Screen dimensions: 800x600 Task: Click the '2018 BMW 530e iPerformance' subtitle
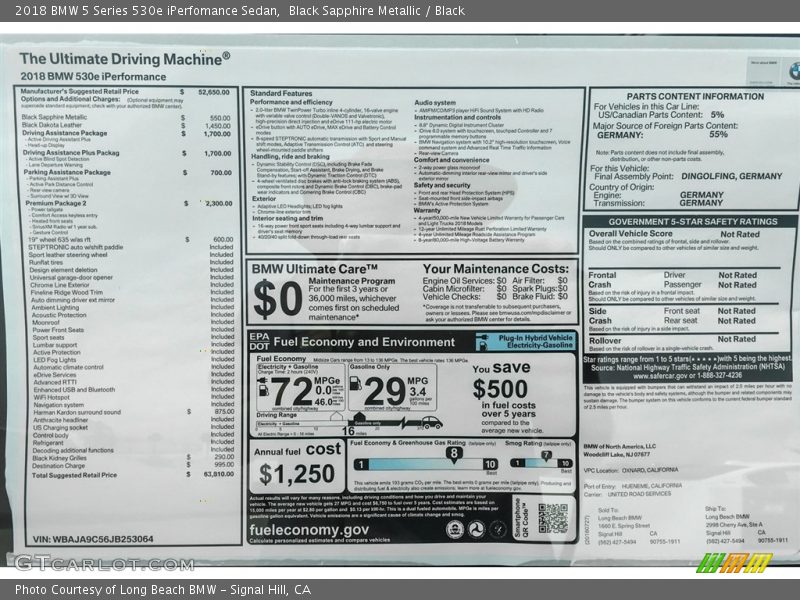[x=93, y=77]
